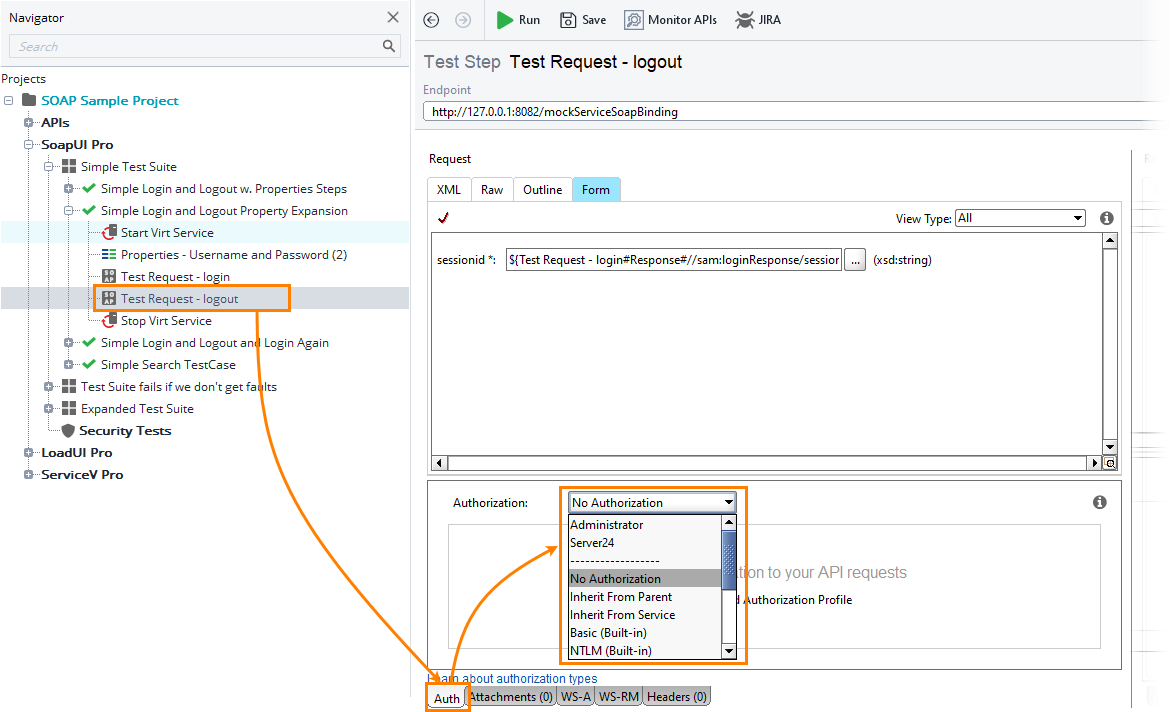Open the WS-RM tab
The width and height of the screenshot is (1170, 712).
click(x=619, y=696)
